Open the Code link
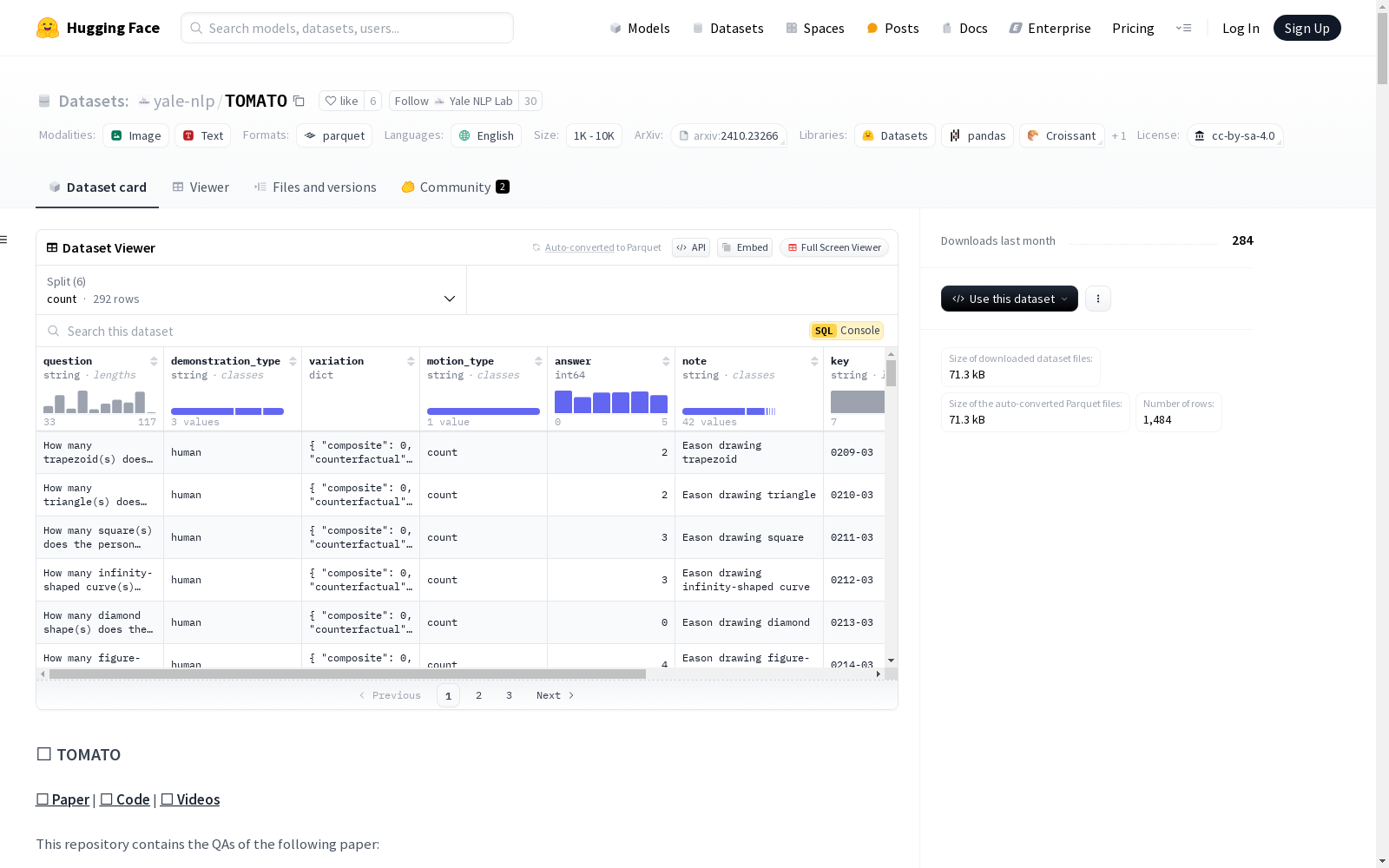The height and width of the screenshot is (868, 1389). tap(125, 799)
